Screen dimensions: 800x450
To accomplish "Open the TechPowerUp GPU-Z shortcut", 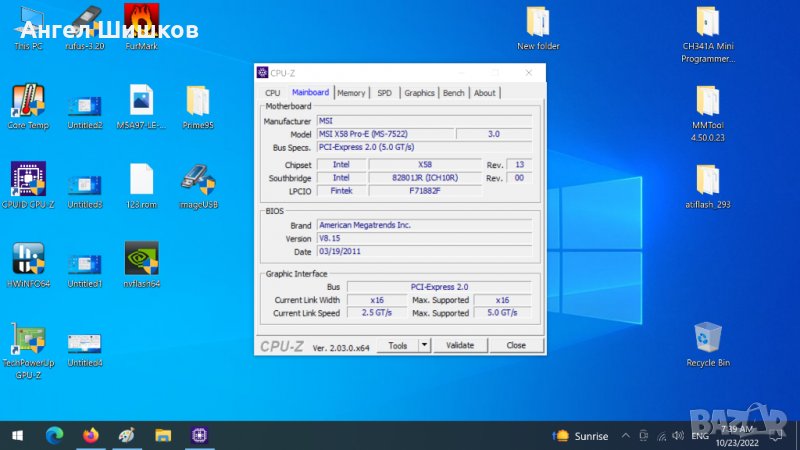I will click(28, 340).
